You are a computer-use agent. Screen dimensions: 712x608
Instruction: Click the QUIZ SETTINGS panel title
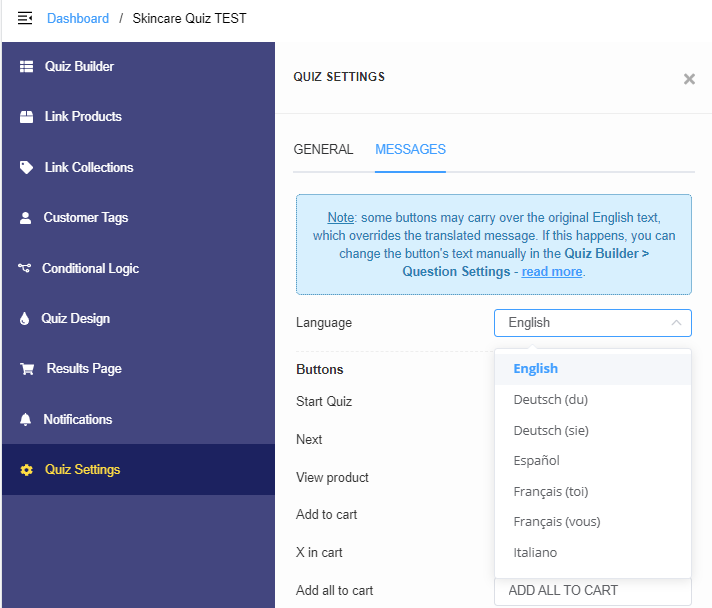click(x=339, y=77)
